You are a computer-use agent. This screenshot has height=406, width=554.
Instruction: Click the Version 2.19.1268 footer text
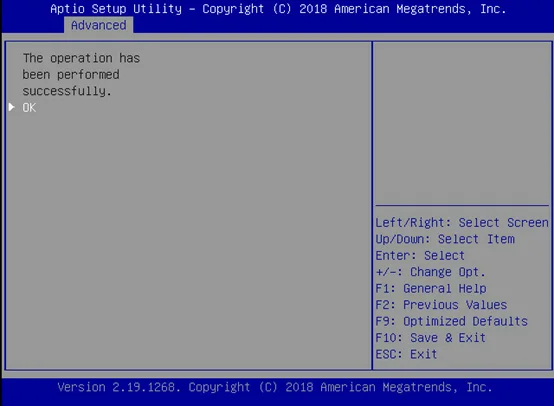click(x=275, y=387)
